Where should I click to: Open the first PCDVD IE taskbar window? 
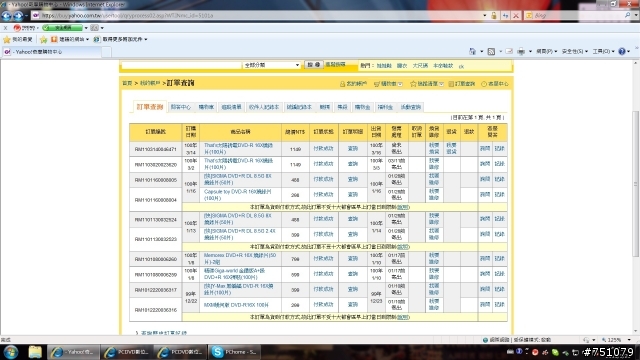127,352
